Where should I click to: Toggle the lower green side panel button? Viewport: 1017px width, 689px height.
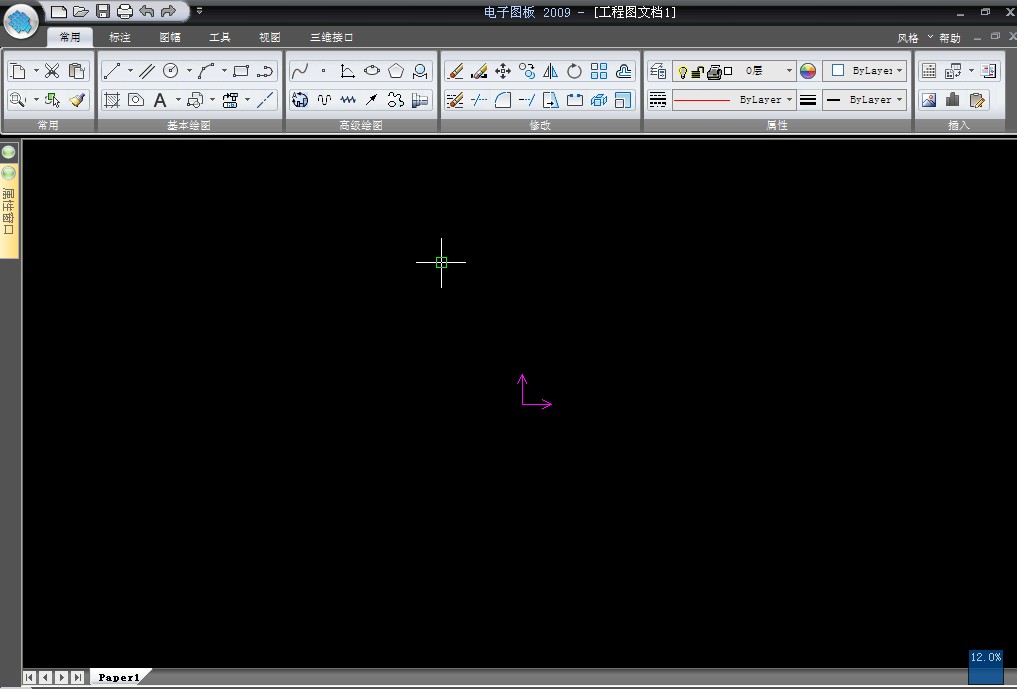[x=8, y=173]
